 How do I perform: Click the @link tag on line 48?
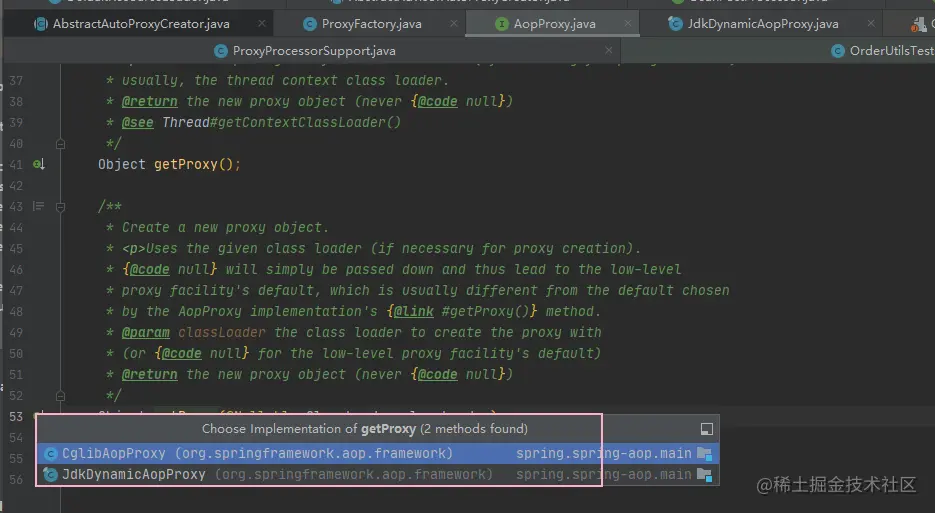[414, 311]
